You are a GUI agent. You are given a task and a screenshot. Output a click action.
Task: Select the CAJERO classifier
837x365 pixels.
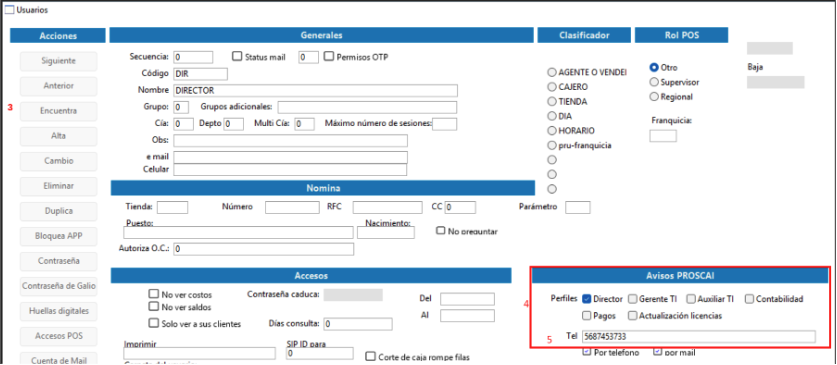click(552, 86)
